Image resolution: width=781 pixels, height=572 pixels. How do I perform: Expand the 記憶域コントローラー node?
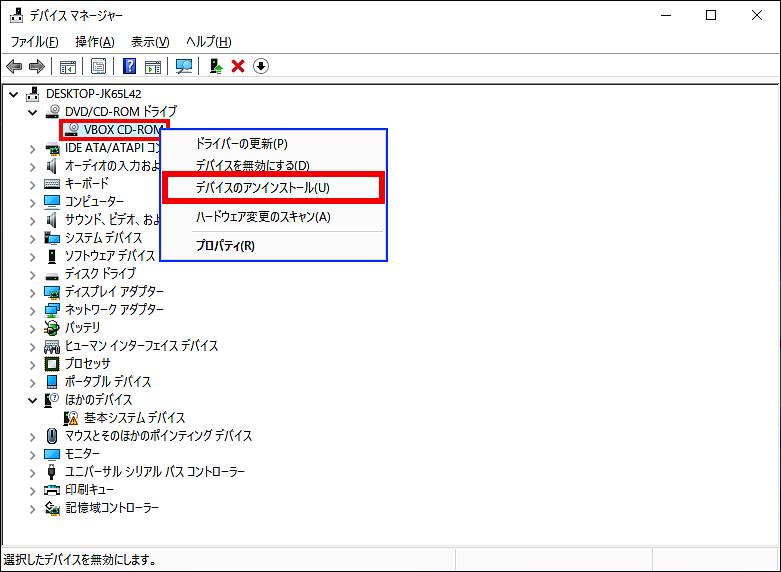click(x=32, y=509)
